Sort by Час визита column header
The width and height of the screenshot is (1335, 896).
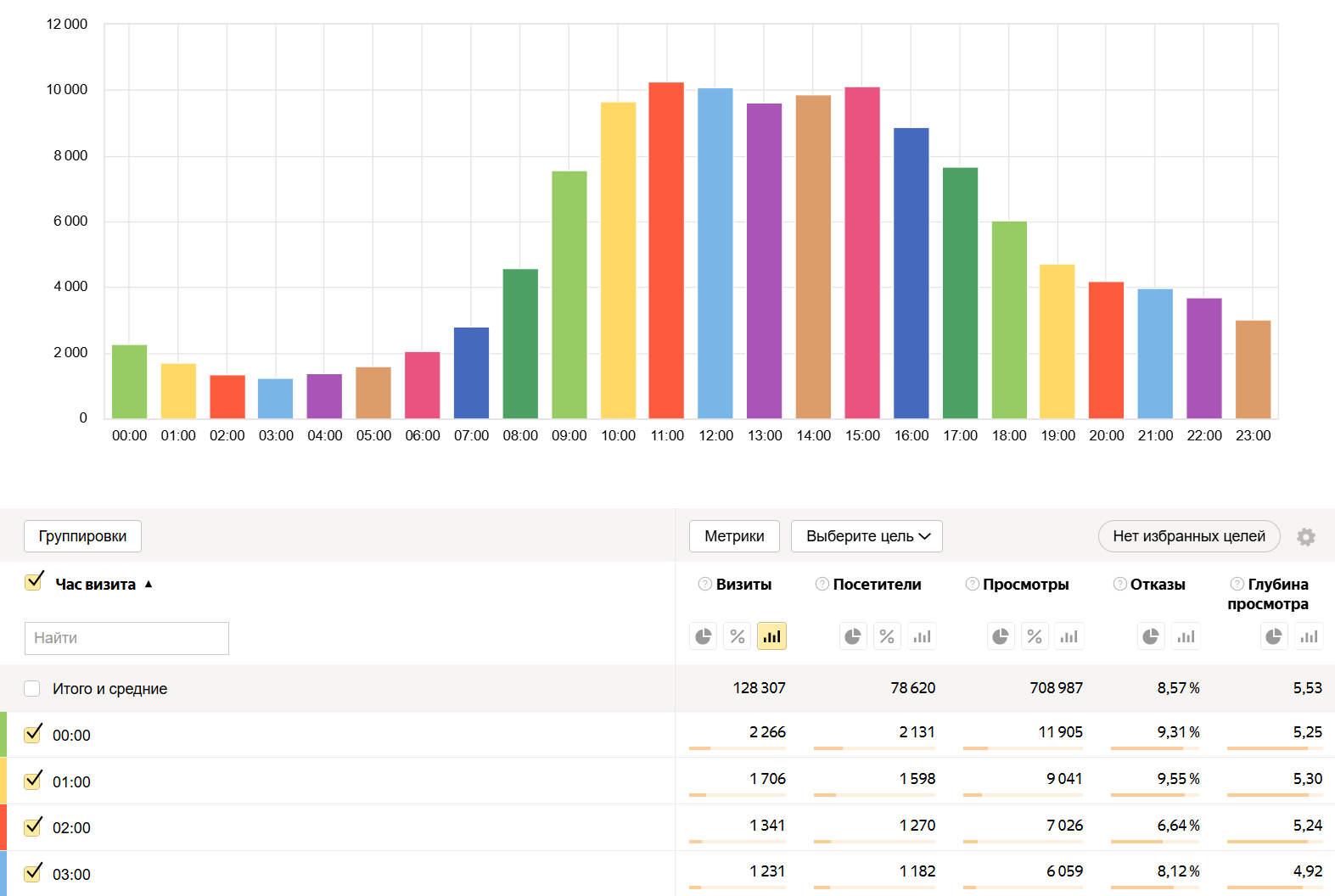tap(96, 585)
